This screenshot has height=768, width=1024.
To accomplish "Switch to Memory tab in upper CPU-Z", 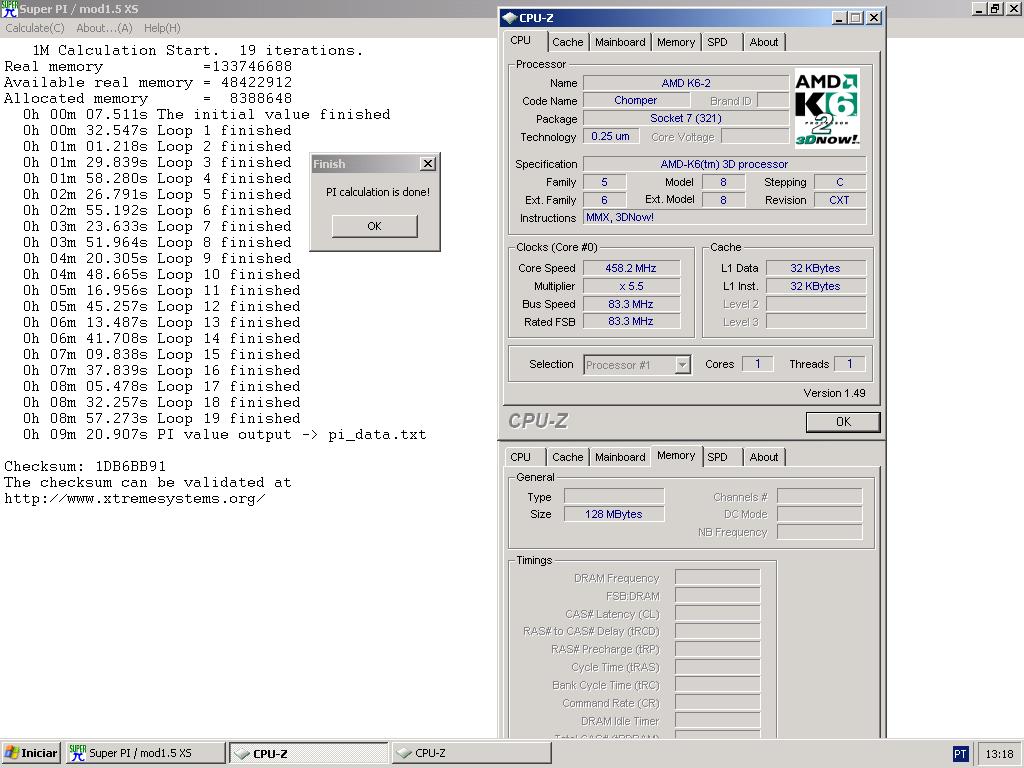I will pos(676,42).
